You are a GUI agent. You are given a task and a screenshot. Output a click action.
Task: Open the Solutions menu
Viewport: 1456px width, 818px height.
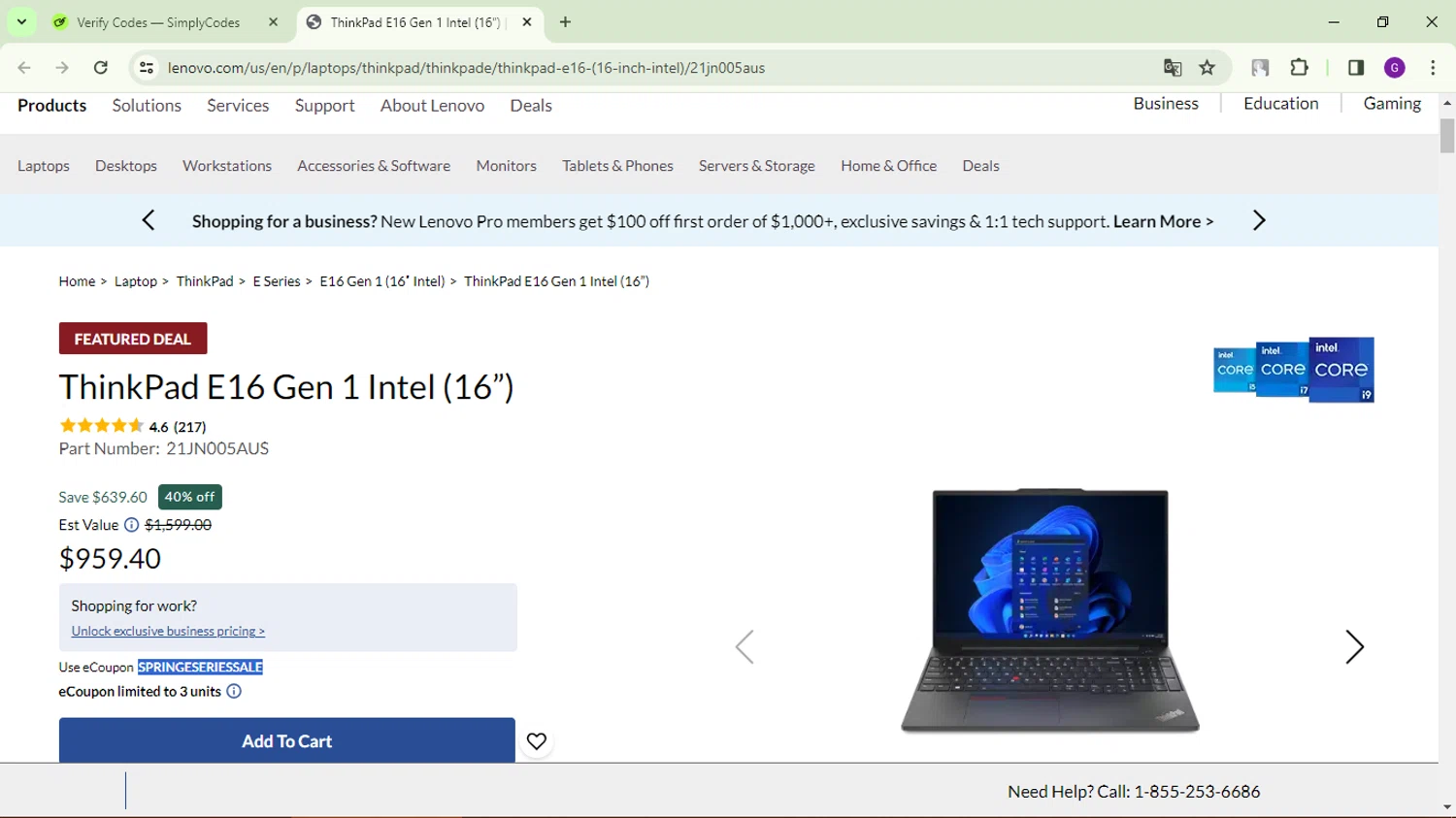pos(147,105)
